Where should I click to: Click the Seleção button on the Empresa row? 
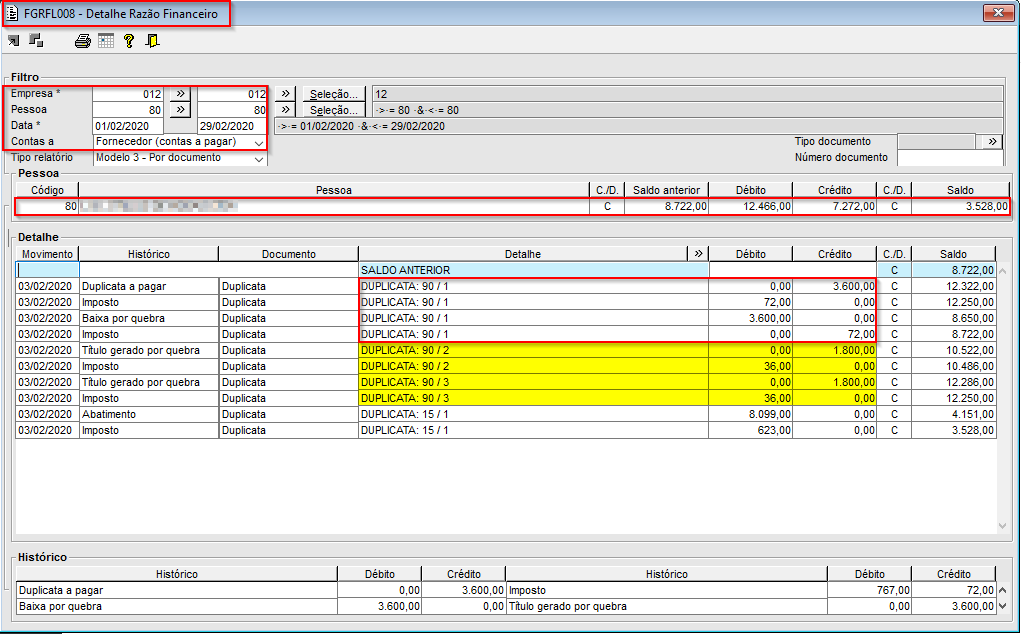coord(333,94)
